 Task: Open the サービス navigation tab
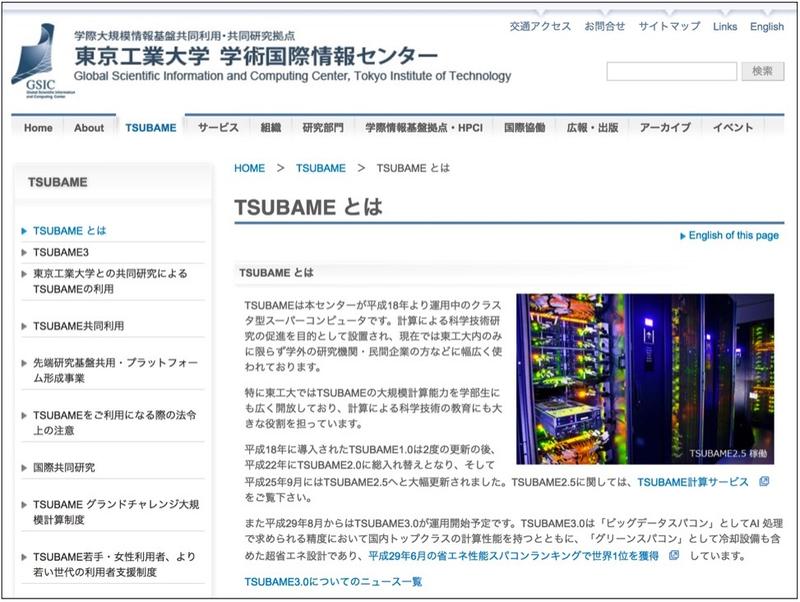218,128
